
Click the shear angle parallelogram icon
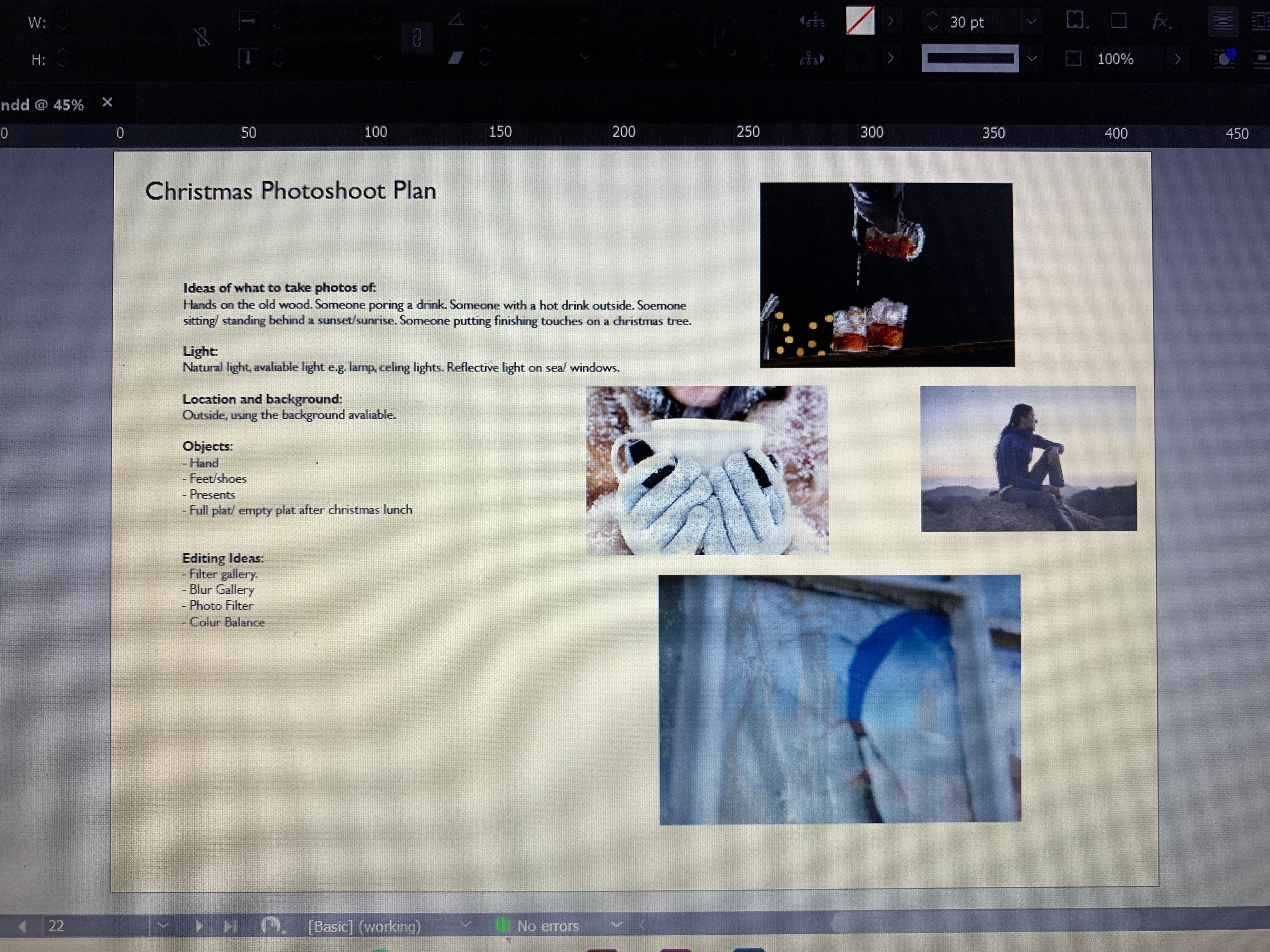[x=456, y=58]
